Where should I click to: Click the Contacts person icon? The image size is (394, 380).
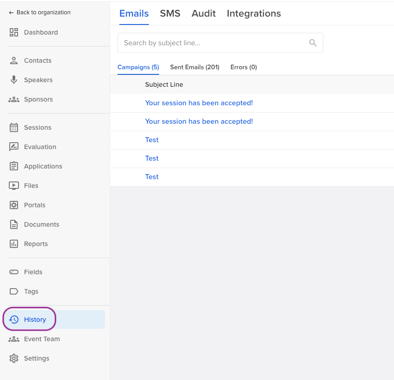point(14,60)
